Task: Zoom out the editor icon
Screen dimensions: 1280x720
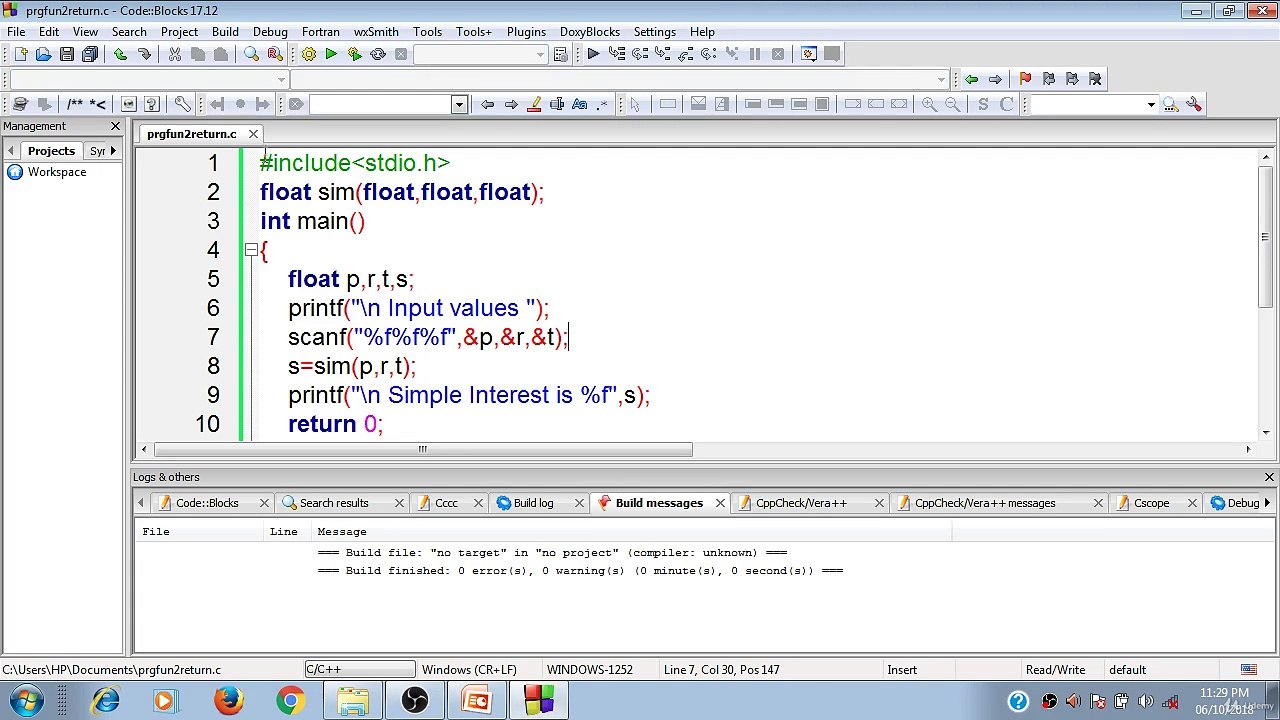Action: coord(952,104)
